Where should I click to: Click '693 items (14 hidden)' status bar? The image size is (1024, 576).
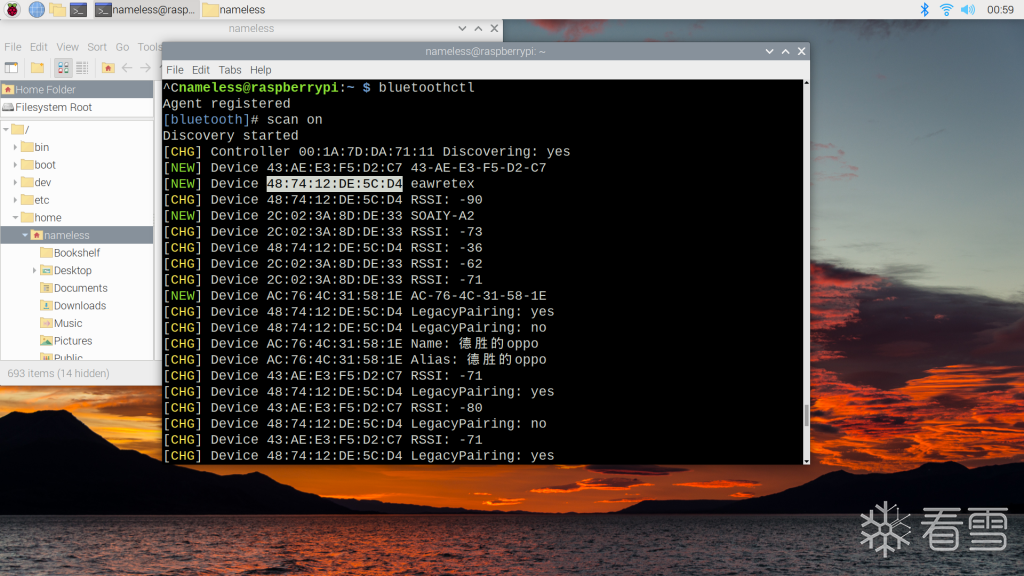58,374
